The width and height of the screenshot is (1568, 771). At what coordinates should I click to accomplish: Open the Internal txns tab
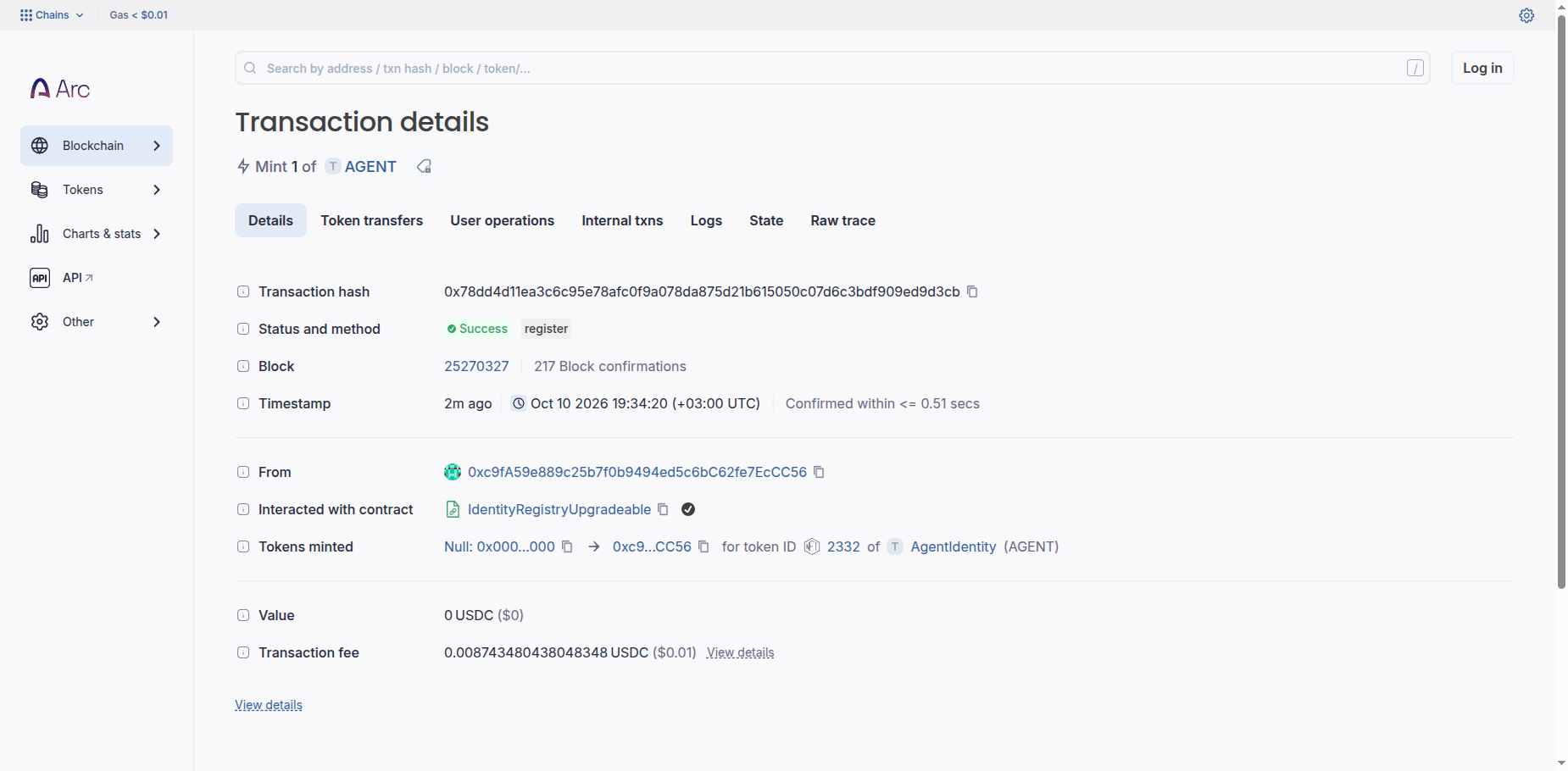click(x=622, y=220)
